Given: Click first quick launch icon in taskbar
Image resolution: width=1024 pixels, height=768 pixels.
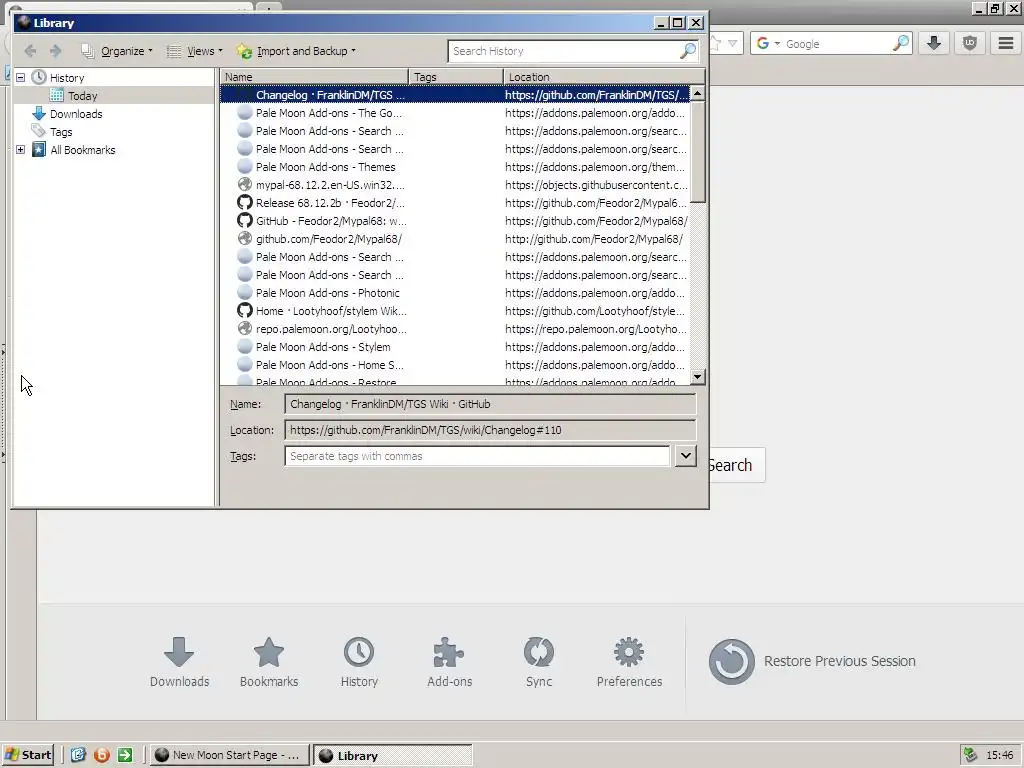Looking at the screenshot, I should tap(78, 755).
